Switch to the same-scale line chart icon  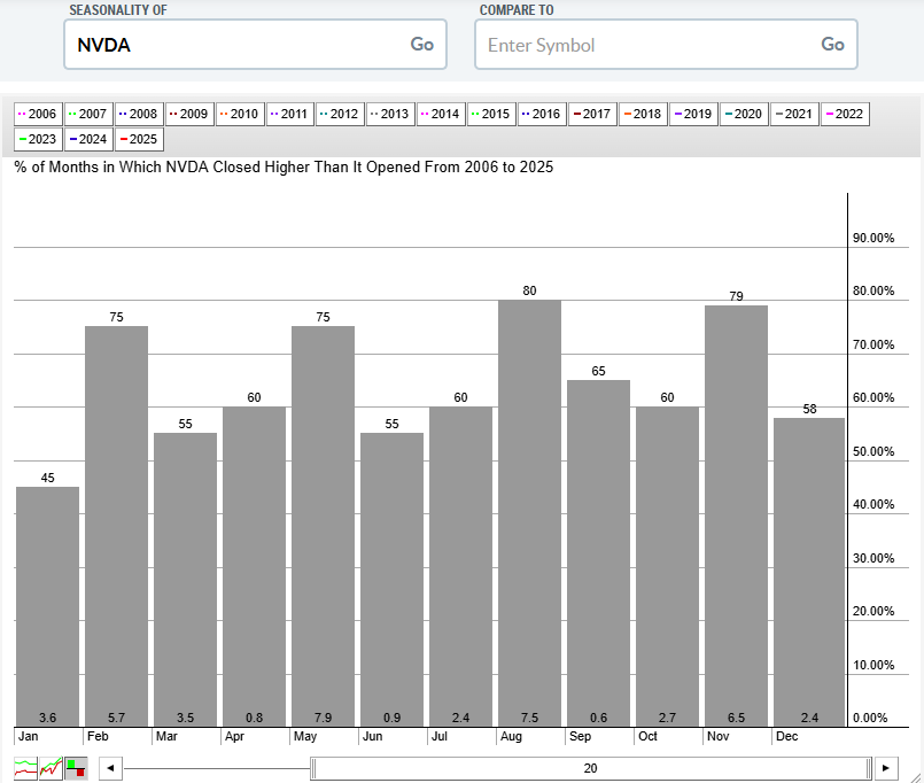click(x=50, y=768)
